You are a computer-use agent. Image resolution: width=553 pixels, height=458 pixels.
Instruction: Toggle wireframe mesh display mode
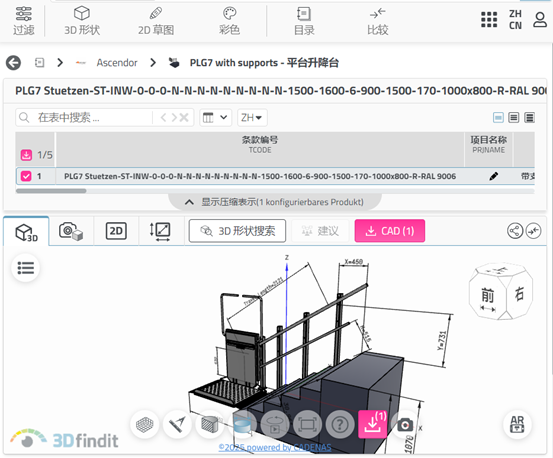[x=145, y=425]
